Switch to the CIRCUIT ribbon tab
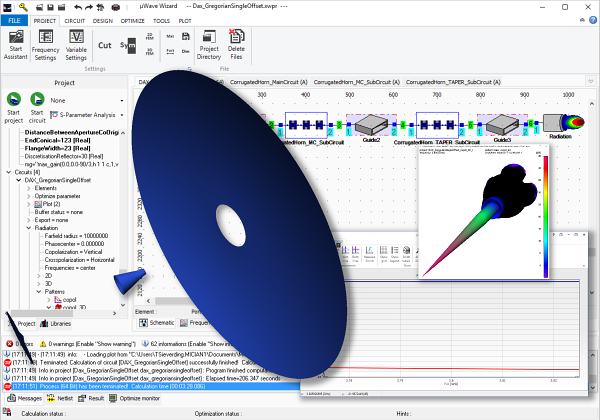 [76, 19]
